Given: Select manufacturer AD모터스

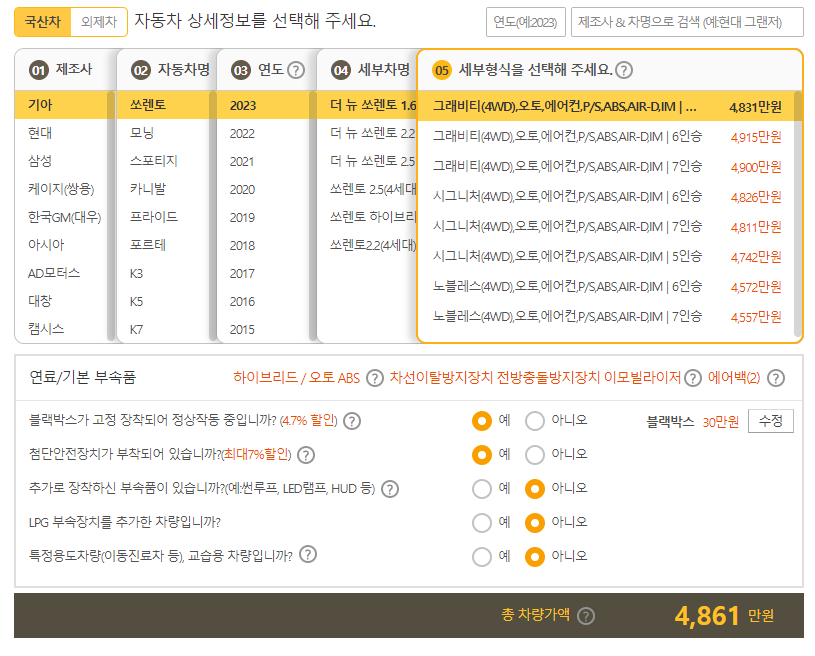Looking at the screenshot, I should (61, 273).
